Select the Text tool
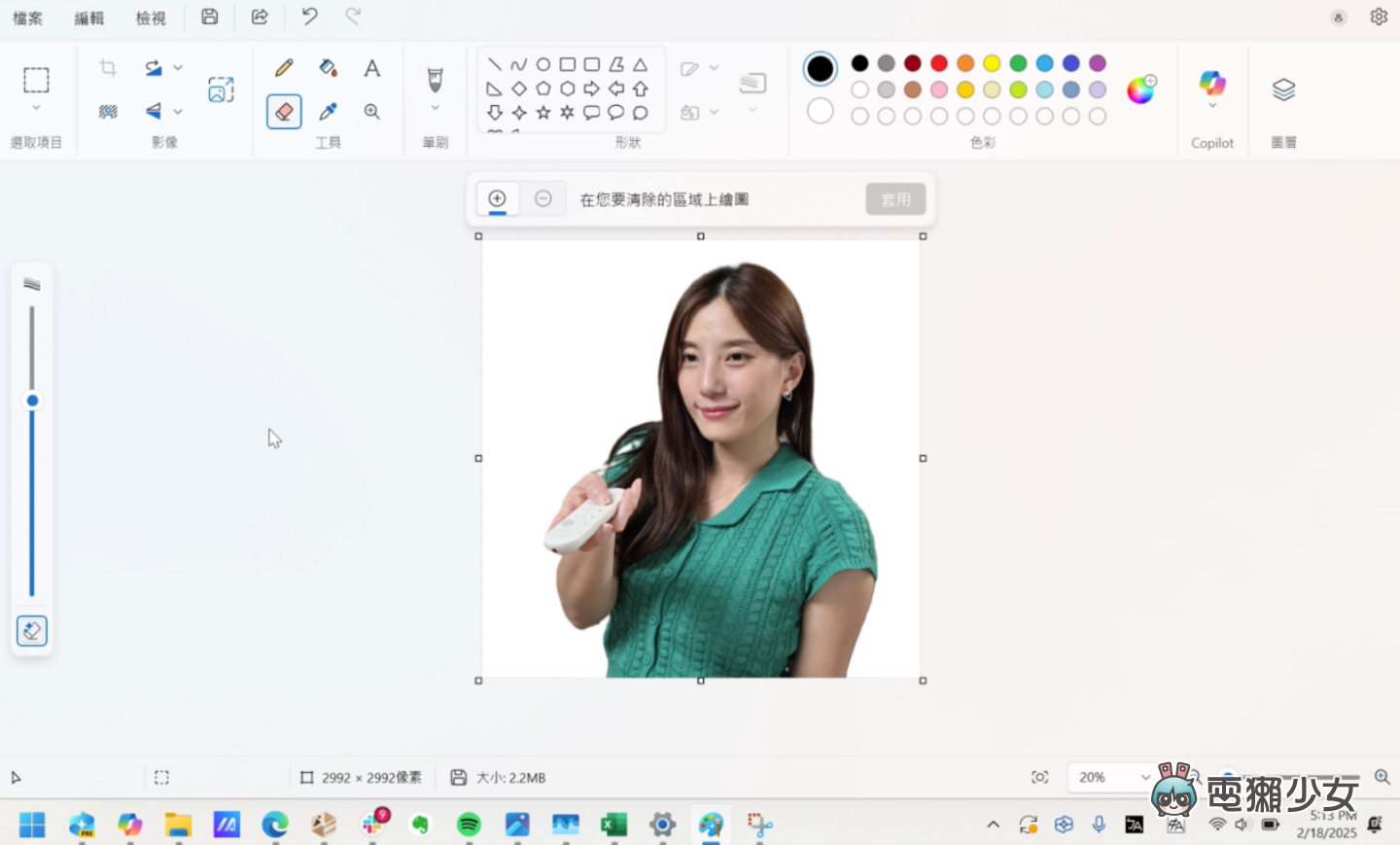Screen dimensions: 1400x845 click(x=371, y=68)
